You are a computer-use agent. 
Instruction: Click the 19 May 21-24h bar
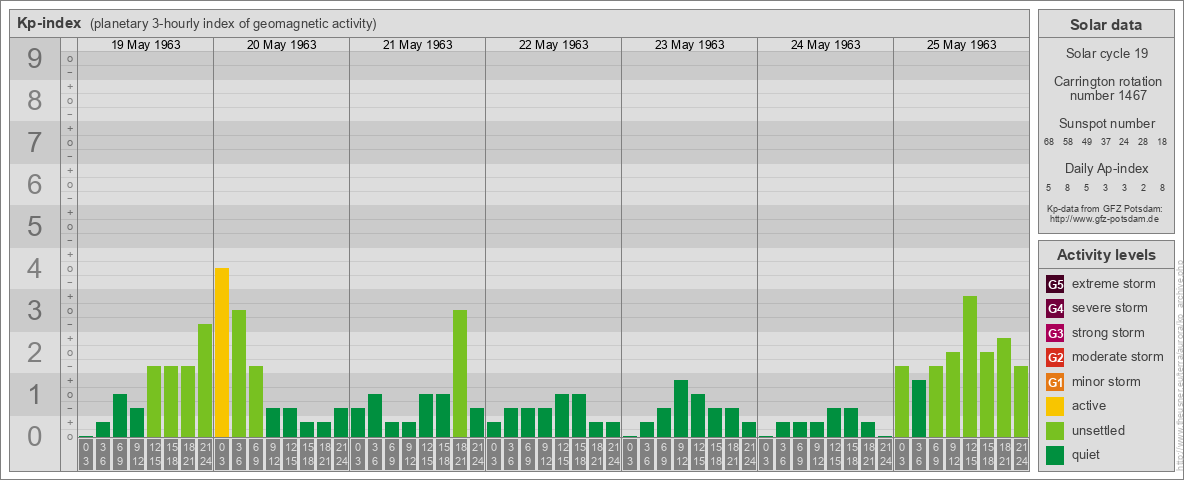click(205, 380)
